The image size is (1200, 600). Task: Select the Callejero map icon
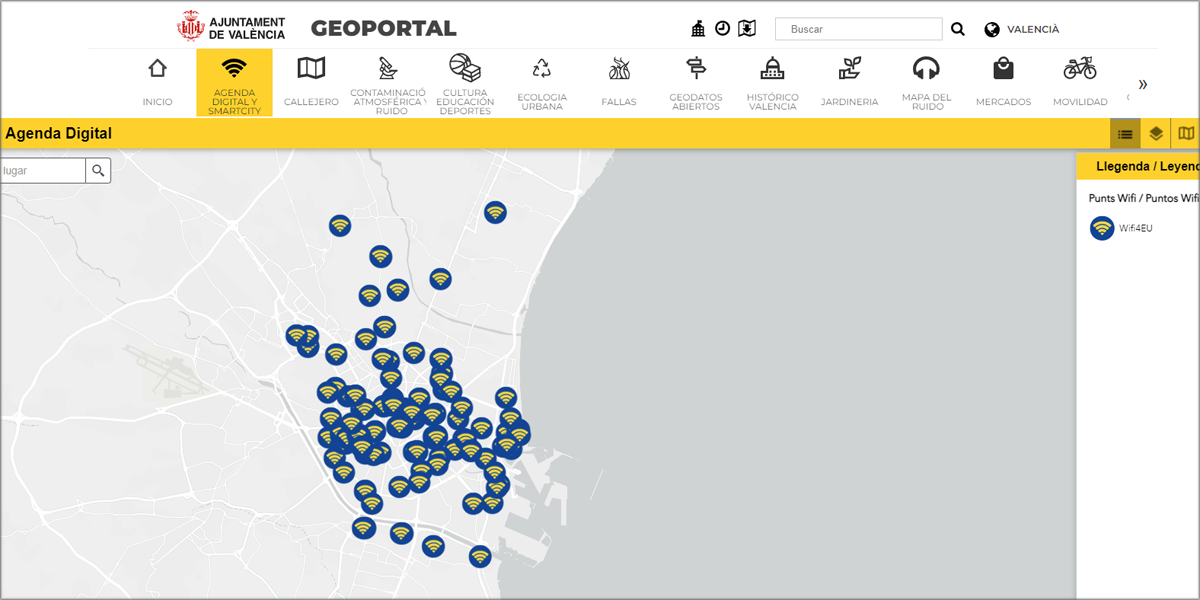click(x=311, y=69)
